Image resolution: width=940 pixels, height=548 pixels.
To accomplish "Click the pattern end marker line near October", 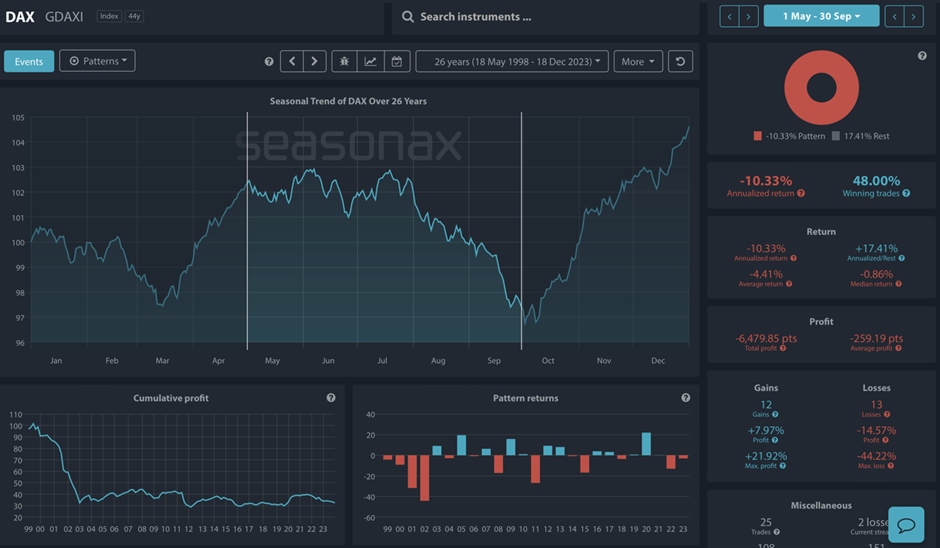I will tap(522, 231).
